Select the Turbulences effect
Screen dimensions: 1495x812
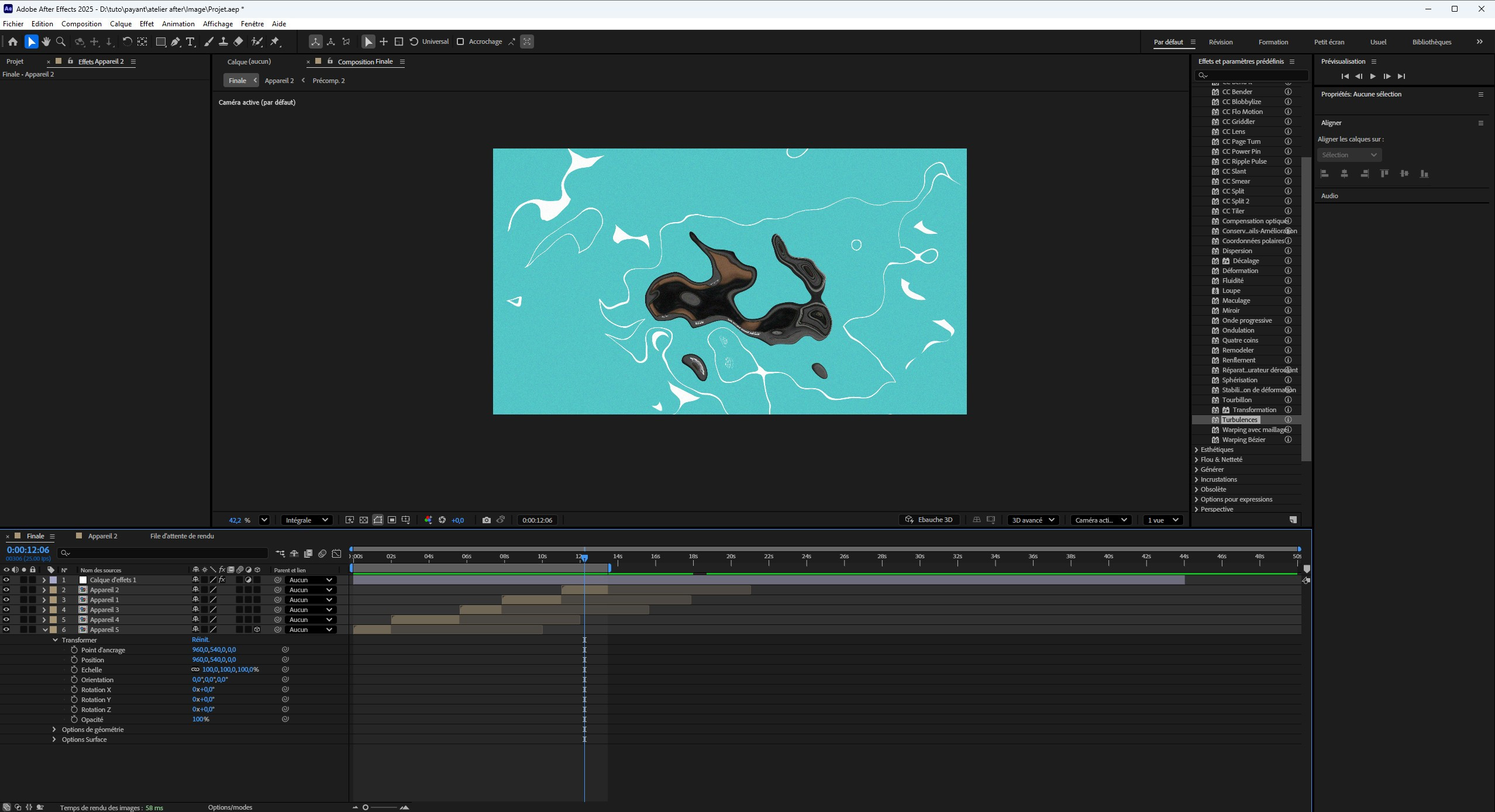coord(1239,420)
